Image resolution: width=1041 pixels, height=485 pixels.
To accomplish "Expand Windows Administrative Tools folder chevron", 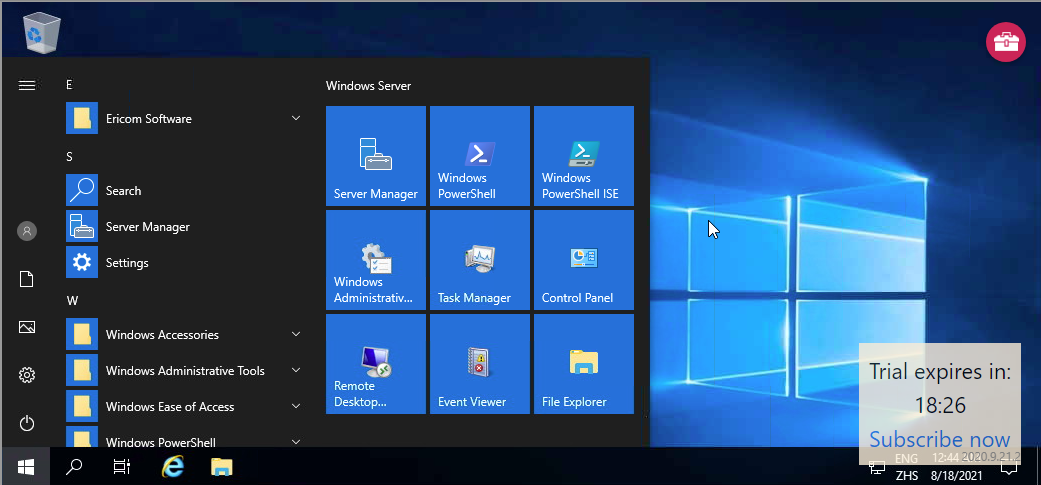I will tap(296, 370).
